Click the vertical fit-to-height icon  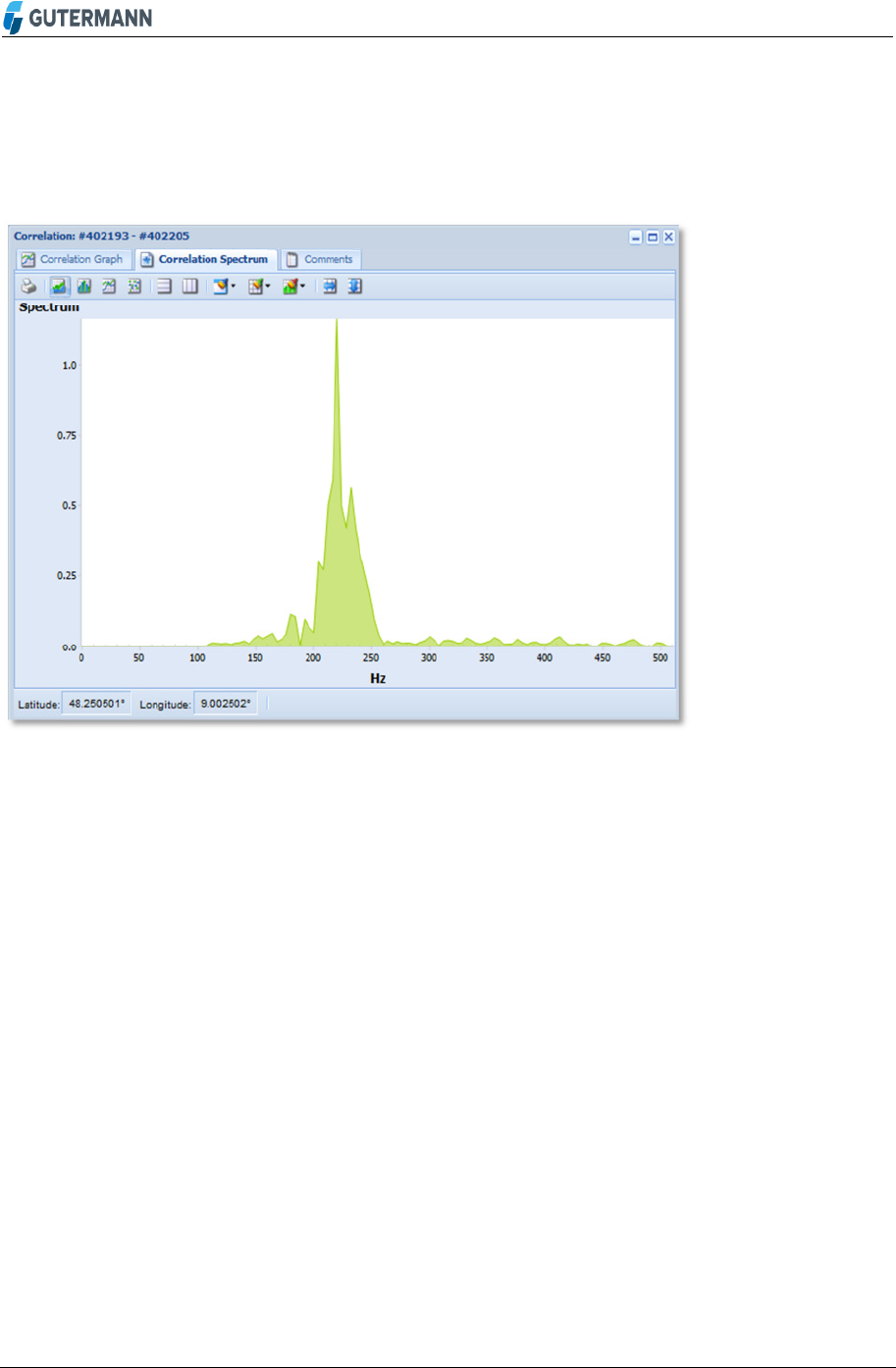tap(355, 287)
